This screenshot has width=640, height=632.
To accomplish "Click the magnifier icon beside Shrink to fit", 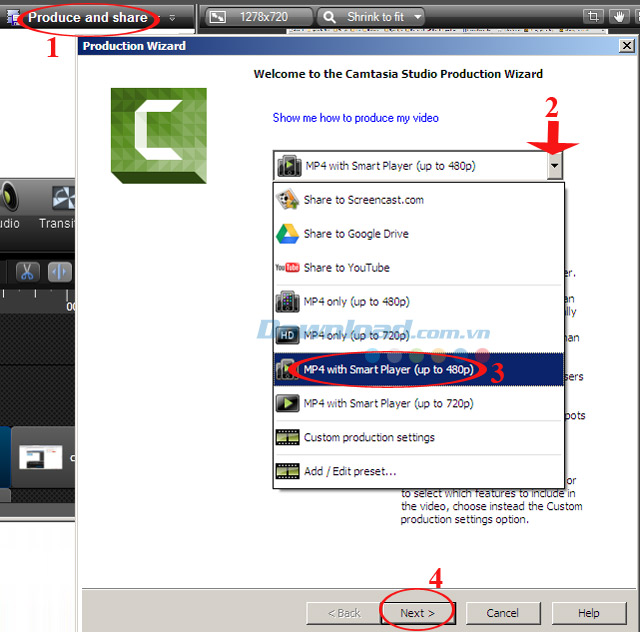I will pos(329,17).
